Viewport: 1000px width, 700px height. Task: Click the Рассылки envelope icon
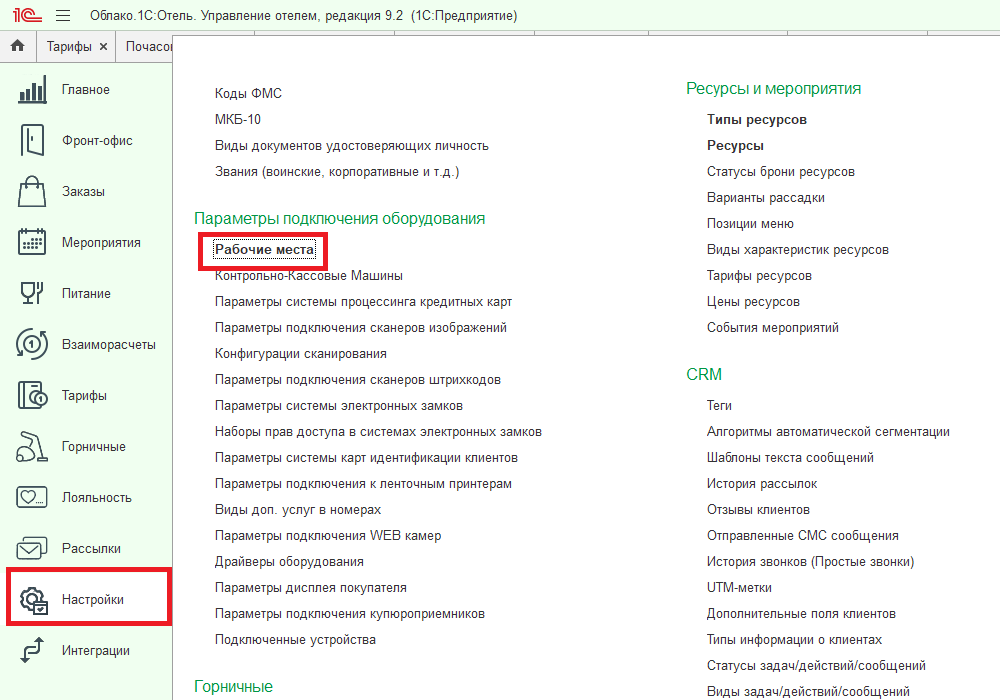pyautogui.click(x=32, y=548)
